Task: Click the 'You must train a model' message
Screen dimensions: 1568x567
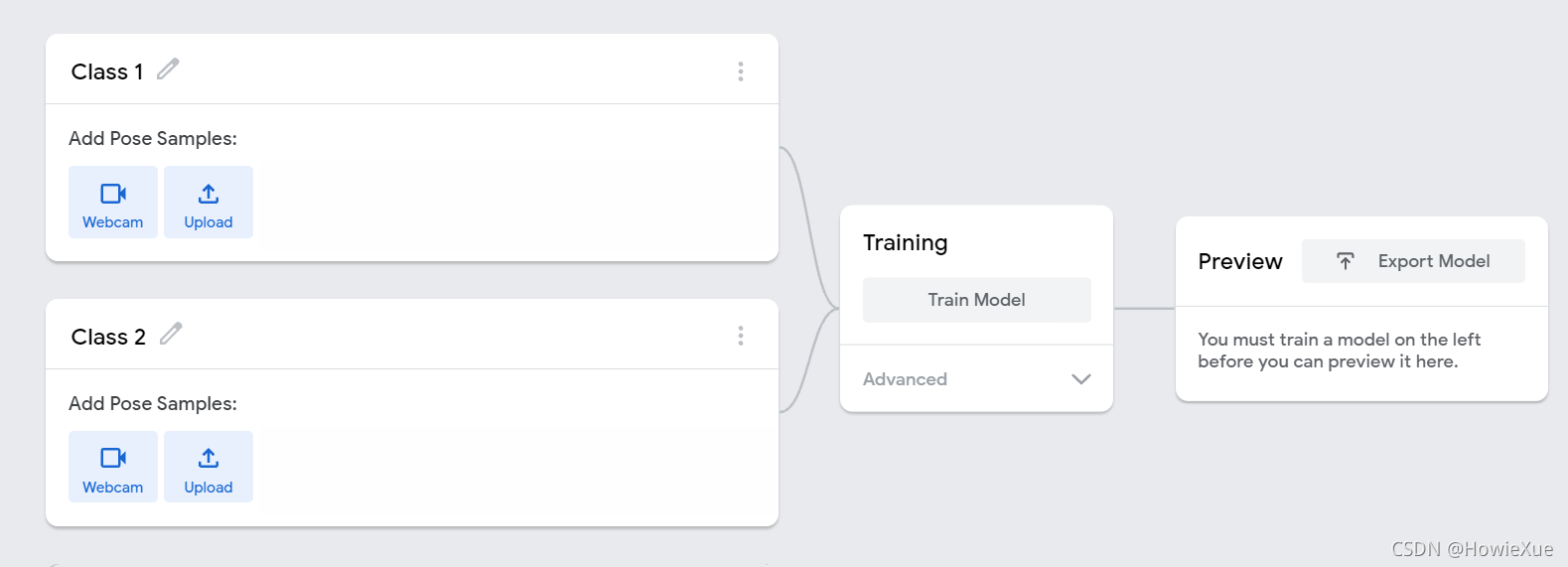Action: click(x=1339, y=351)
